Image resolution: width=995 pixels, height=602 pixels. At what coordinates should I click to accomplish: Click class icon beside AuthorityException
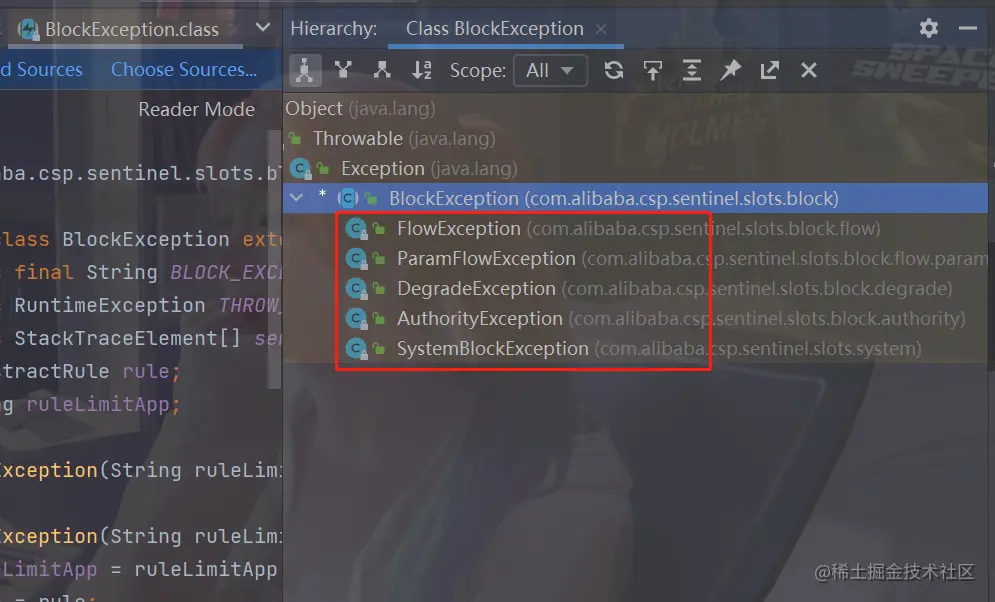356,318
